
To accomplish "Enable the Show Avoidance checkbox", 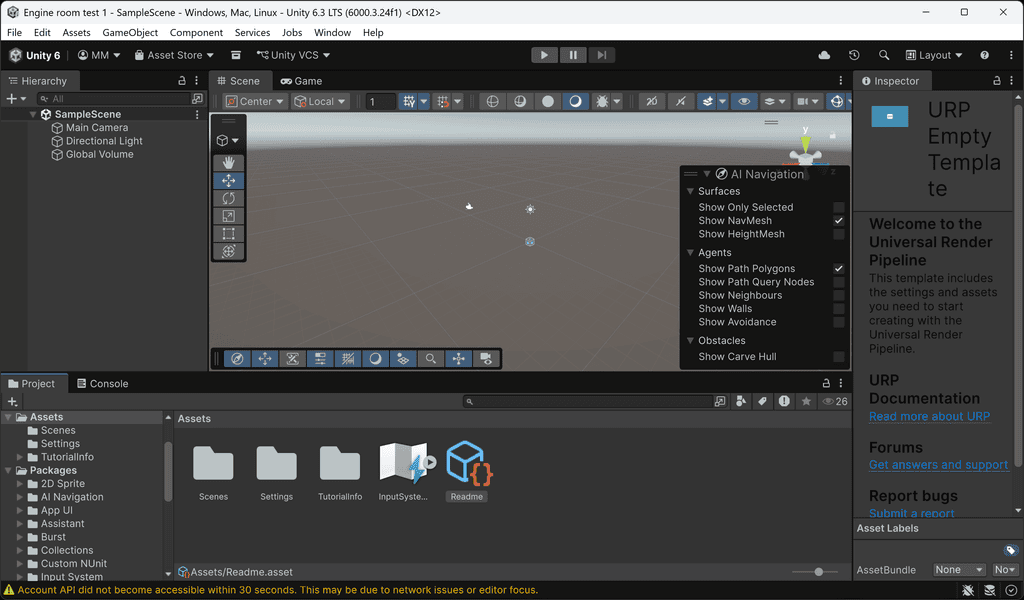I will click(x=839, y=322).
